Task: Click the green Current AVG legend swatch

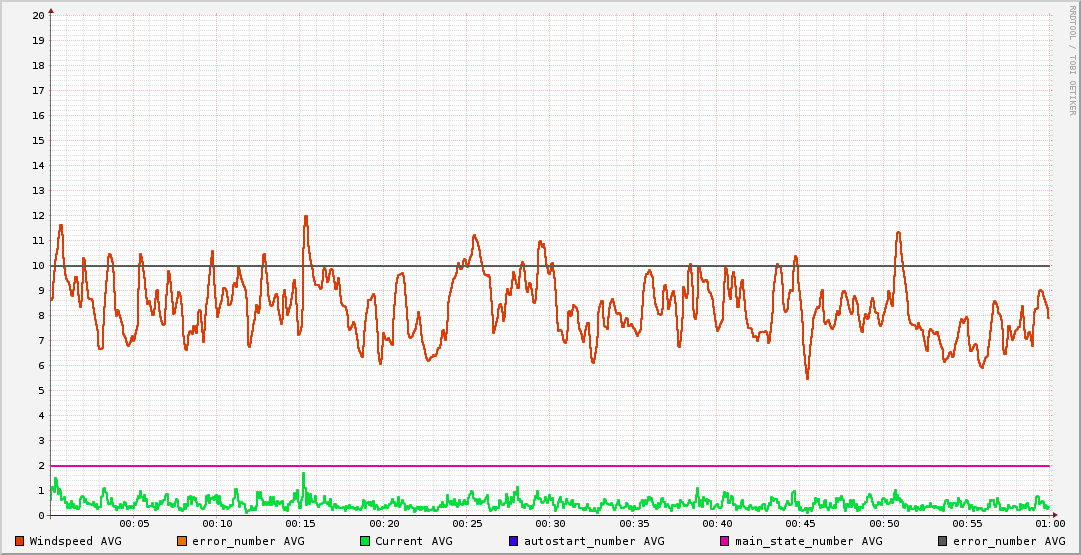Action: point(365,541)
